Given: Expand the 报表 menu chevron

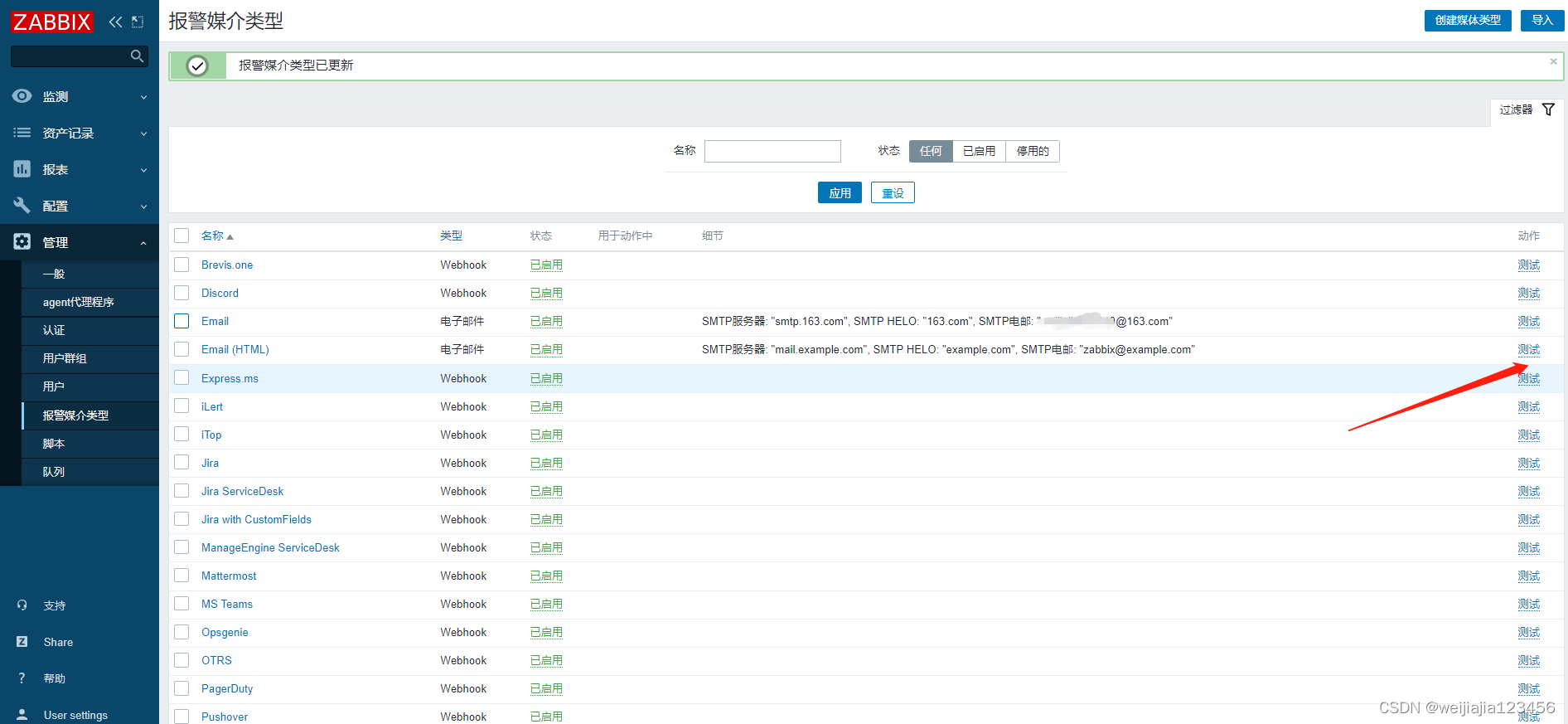Looking at the screenshot, I should coord(143,170).
